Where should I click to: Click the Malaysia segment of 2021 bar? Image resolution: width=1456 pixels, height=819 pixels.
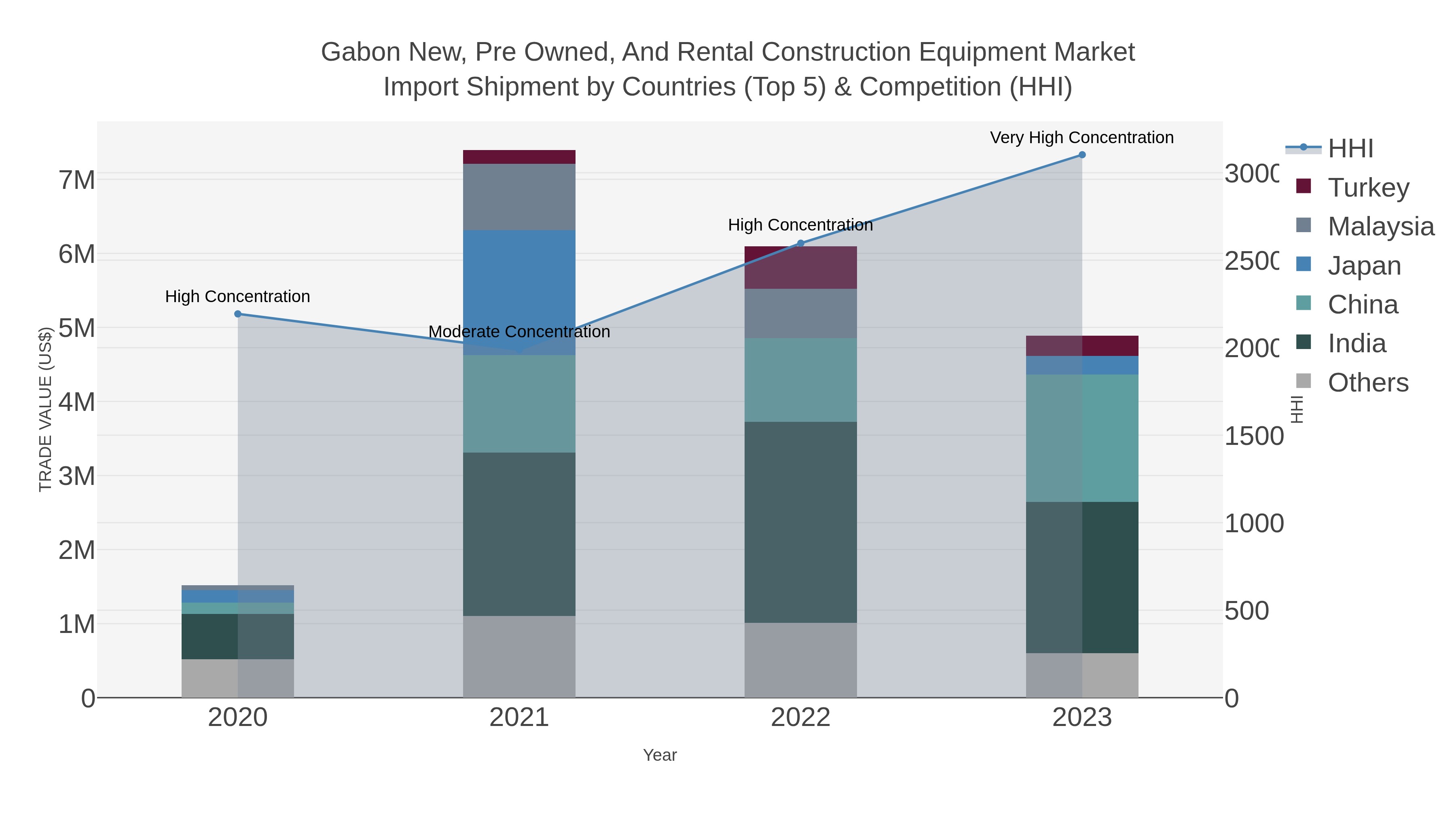(x=519, y=197)
